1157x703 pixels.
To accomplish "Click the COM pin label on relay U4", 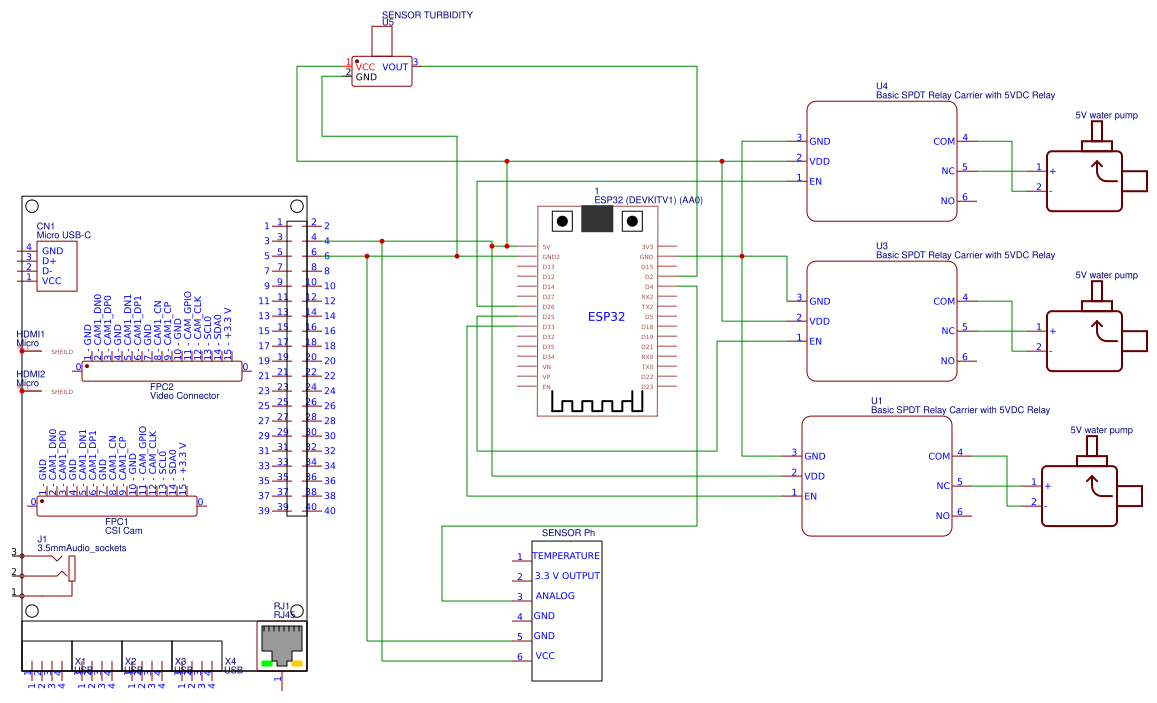I will (x=944, y=142).
